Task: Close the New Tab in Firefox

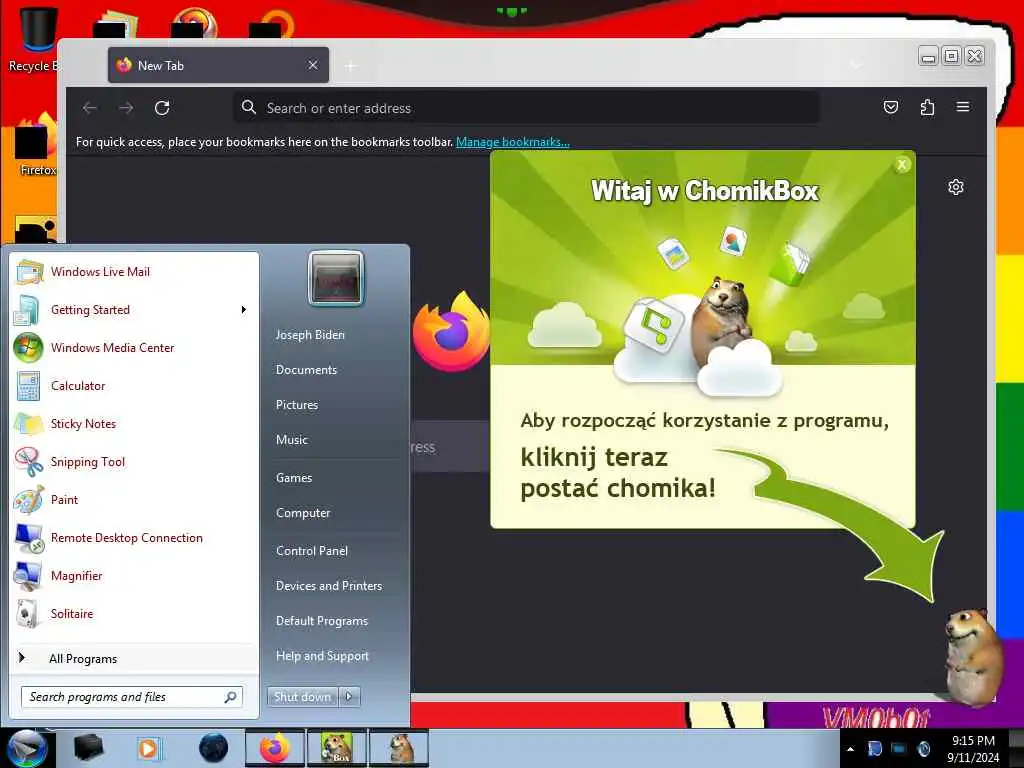Action: click(x=313, y=65)
